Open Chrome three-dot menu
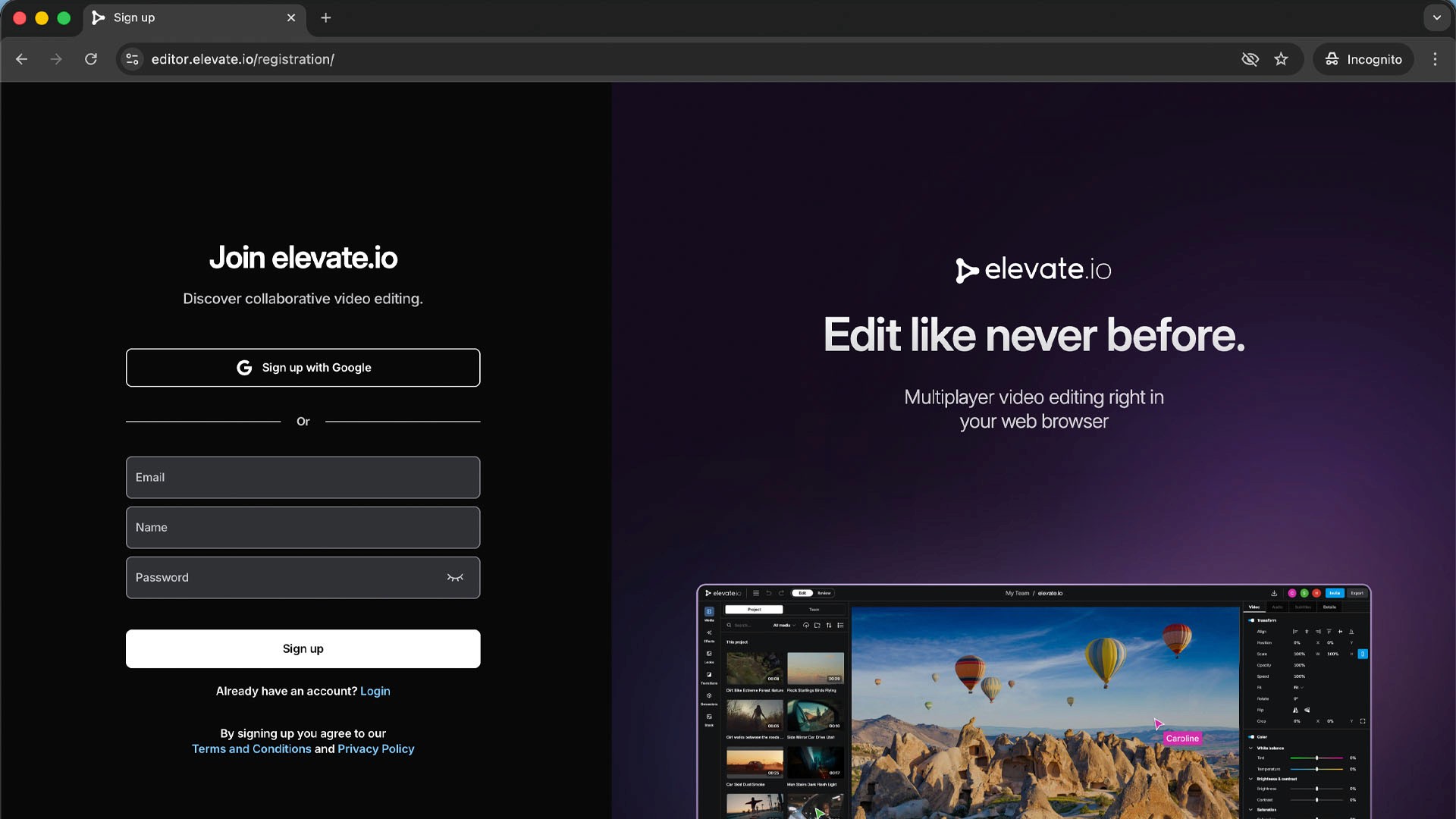The image size is (1456, 819). 1435,59
